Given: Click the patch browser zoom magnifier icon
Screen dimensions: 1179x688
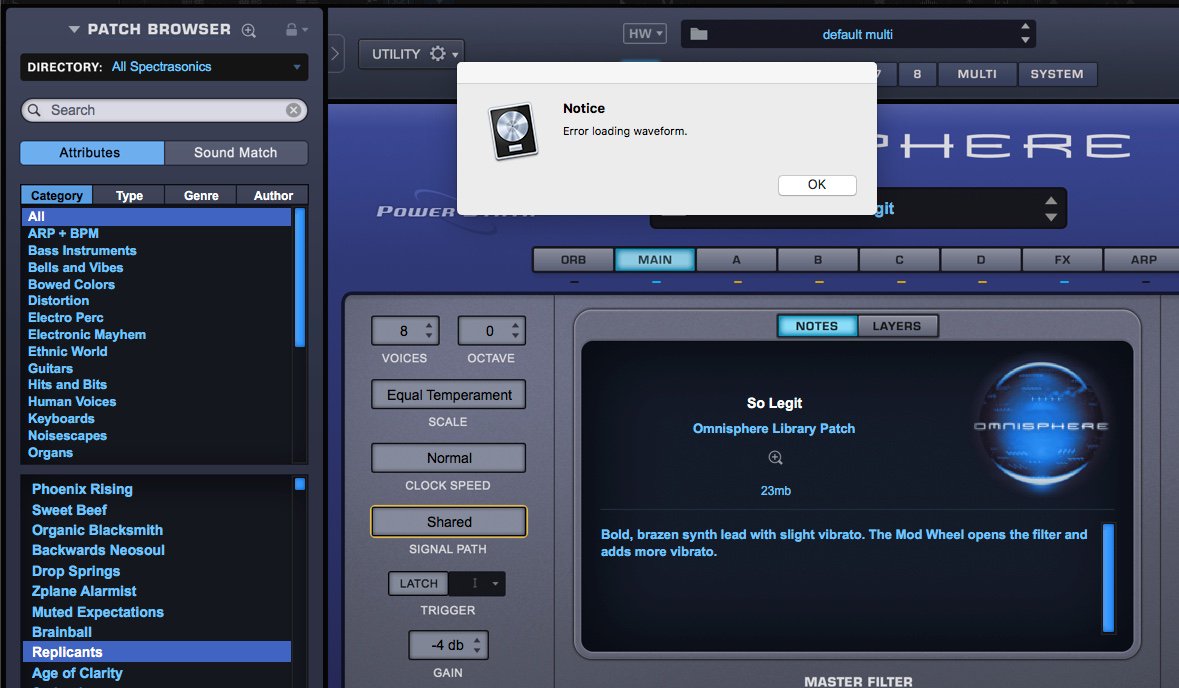Looking at the screenshot, I should tap(249, 30).
